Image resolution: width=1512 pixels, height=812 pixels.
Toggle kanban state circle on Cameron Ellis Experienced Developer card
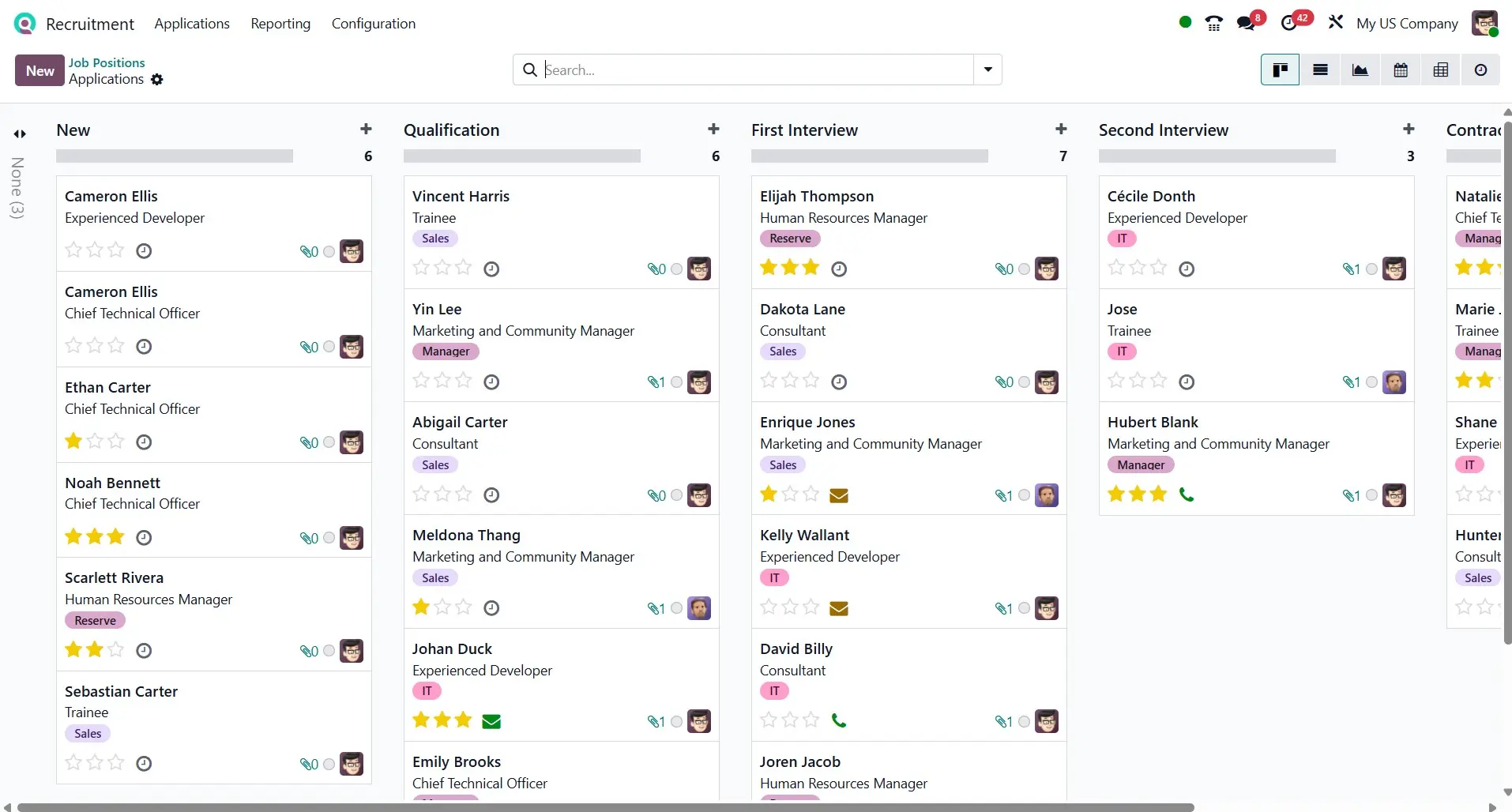click(329, 251)
